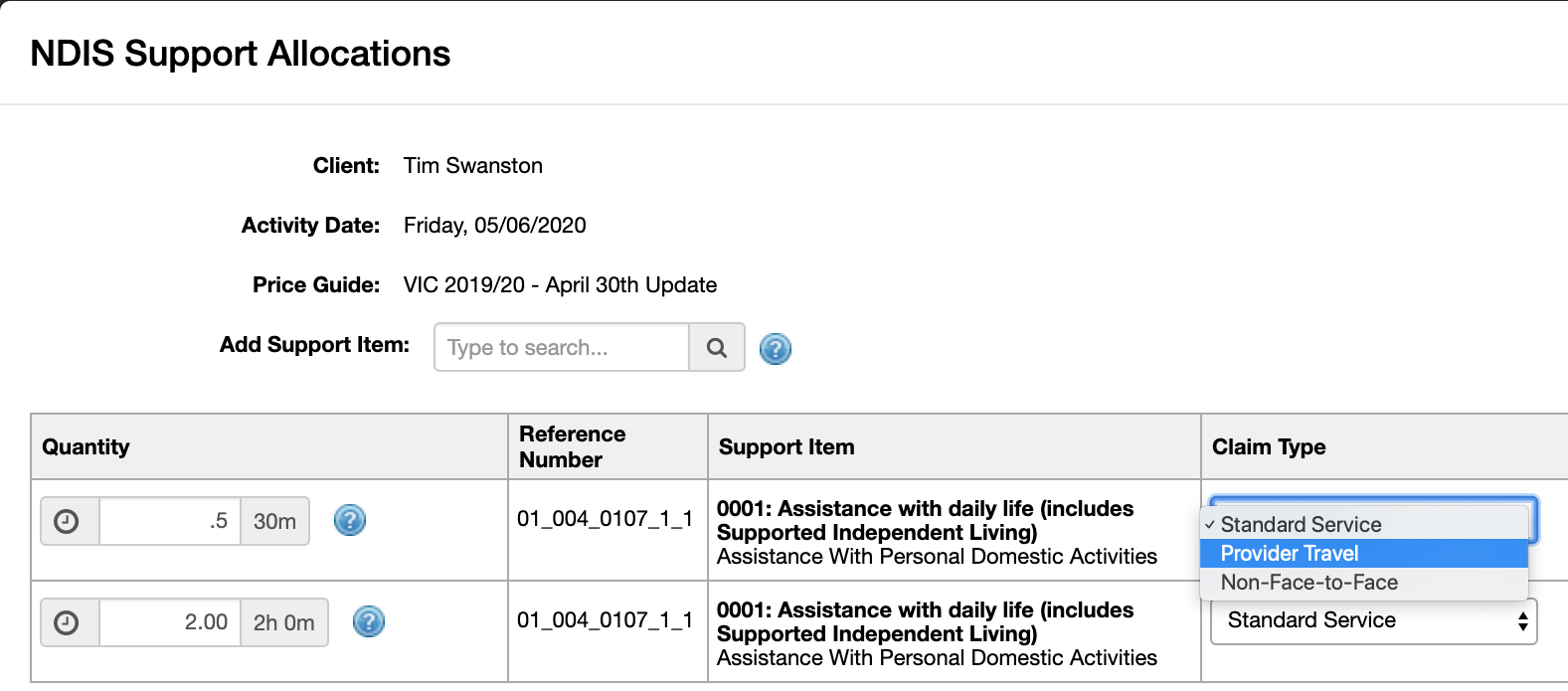Click the NDIS Support Allocations heading
Viewport: 1568px width, 691px height.
click(x=242, y=54)
